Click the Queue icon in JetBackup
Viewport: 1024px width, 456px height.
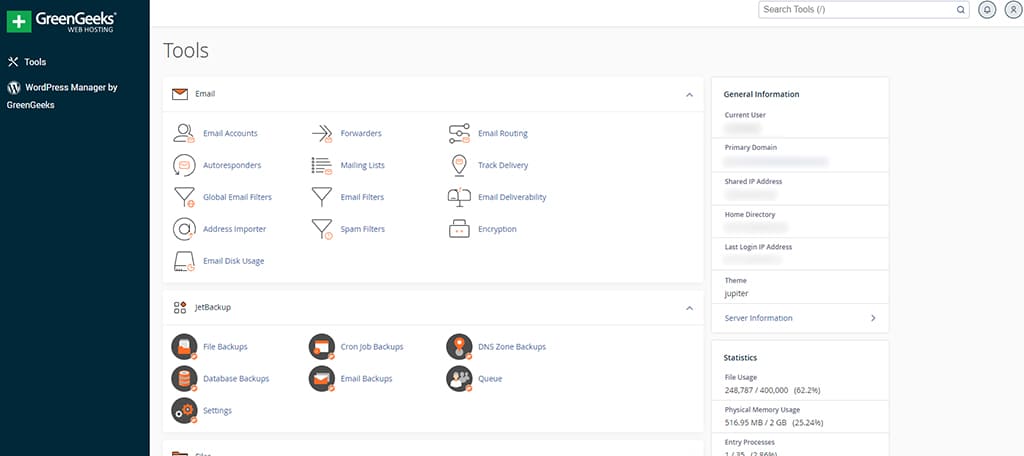coord(459,379)
